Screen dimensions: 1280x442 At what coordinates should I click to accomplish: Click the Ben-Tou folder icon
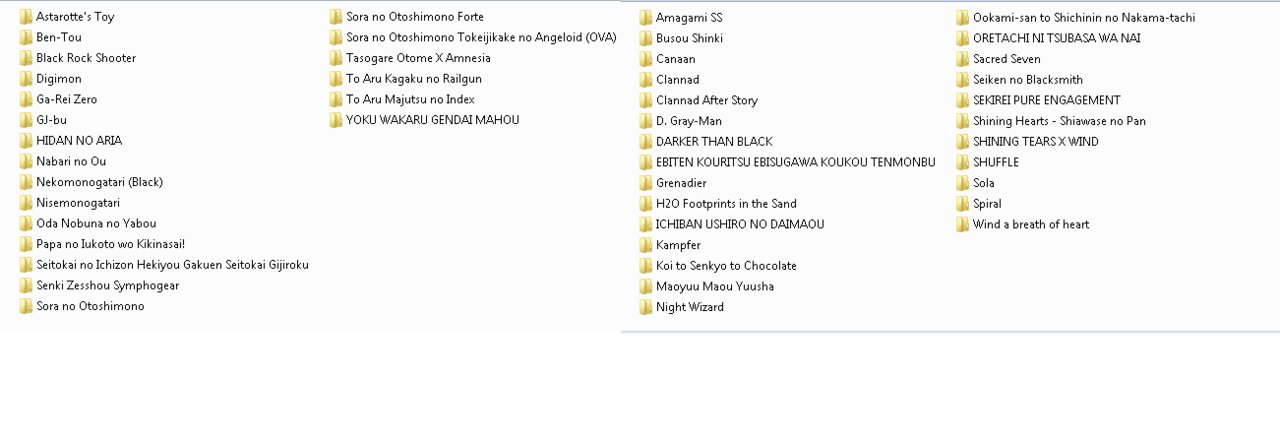[26, 37]
